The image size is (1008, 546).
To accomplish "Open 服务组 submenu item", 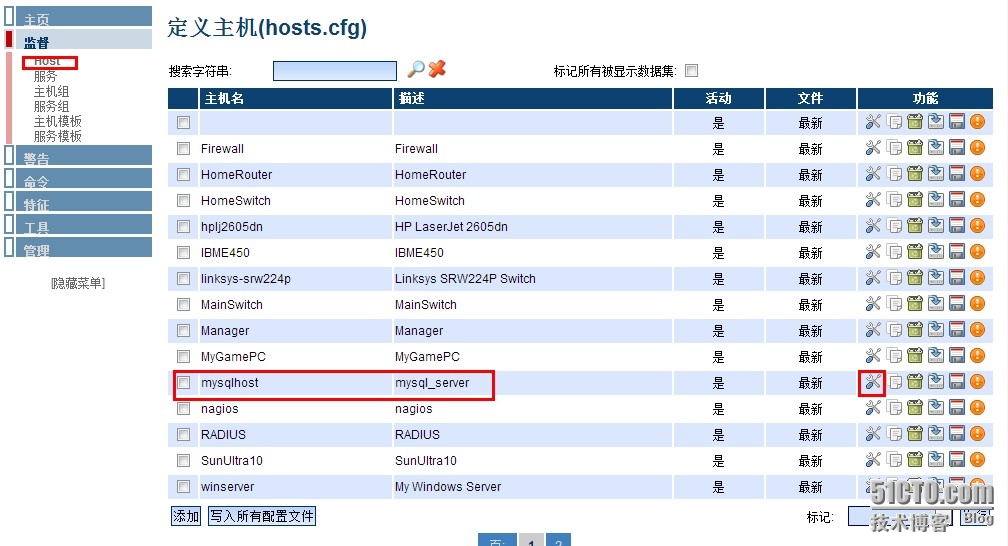I will (x=51, y=106).
